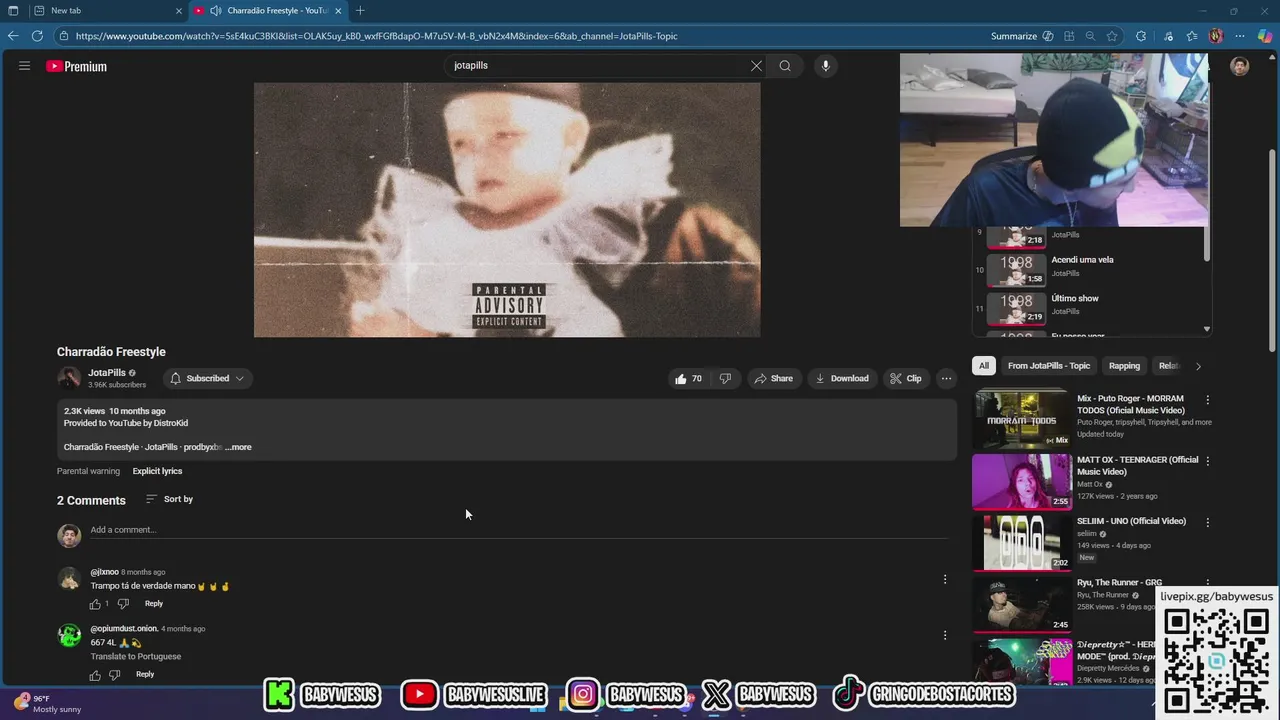
Task: Clear the jotapills search text
Action: tap(756, 66)
